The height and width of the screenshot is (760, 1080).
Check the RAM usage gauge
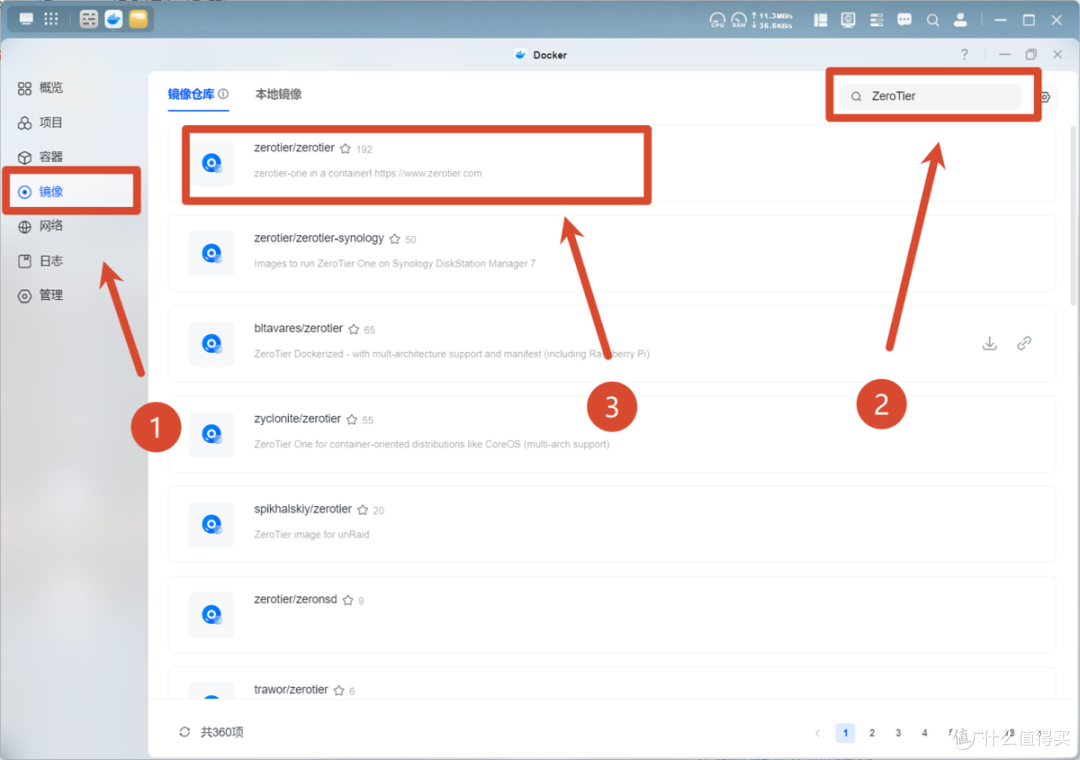point(739,20)
